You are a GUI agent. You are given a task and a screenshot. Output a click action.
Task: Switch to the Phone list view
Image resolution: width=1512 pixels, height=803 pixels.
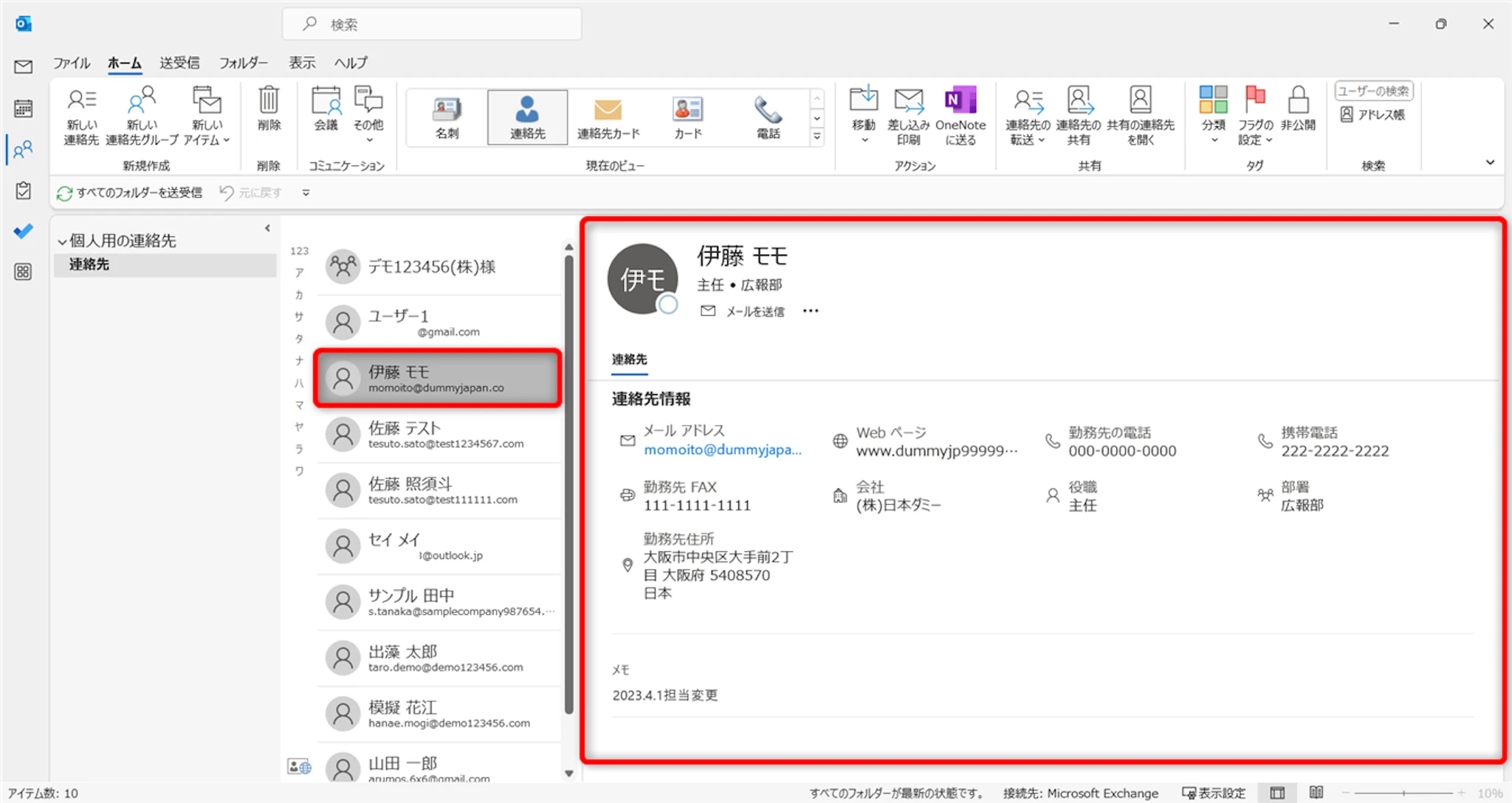(768, 117)
